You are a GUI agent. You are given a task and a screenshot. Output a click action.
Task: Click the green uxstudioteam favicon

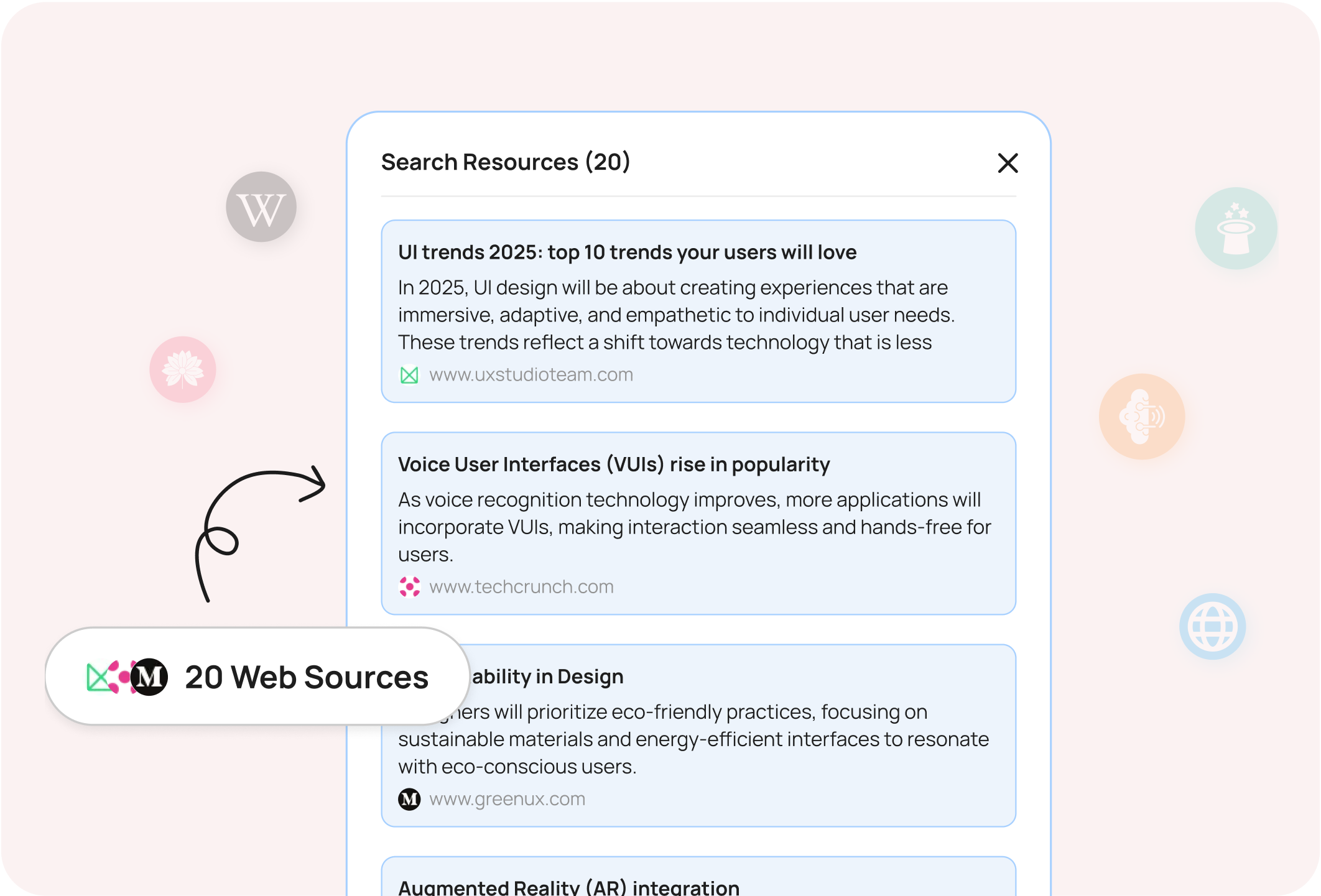point(409,375)
